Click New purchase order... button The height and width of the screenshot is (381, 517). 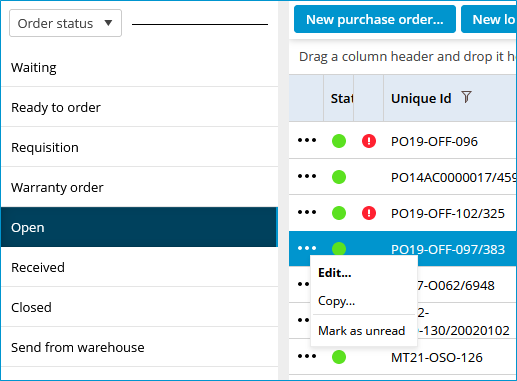(x=375, y=19)
